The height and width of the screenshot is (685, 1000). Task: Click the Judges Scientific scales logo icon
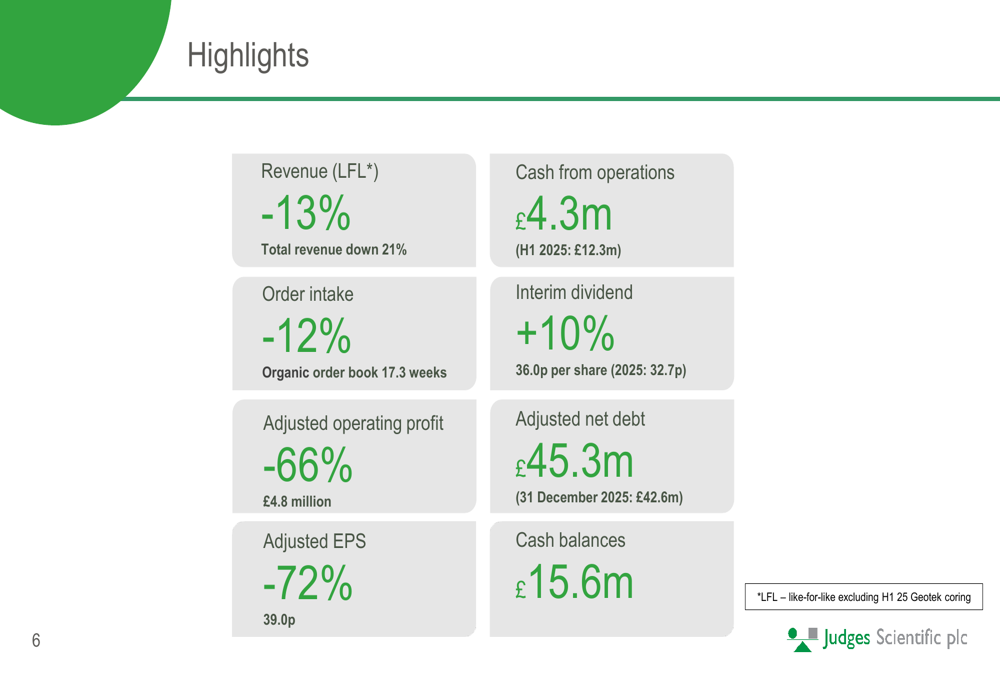[x=802, y=639]
